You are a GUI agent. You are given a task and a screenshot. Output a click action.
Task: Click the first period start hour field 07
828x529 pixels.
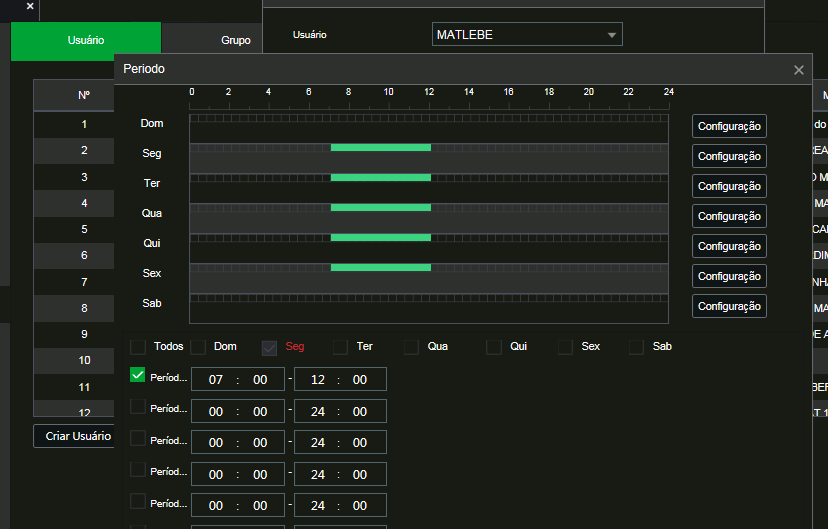pyautogui.click(x=216, y=380)
